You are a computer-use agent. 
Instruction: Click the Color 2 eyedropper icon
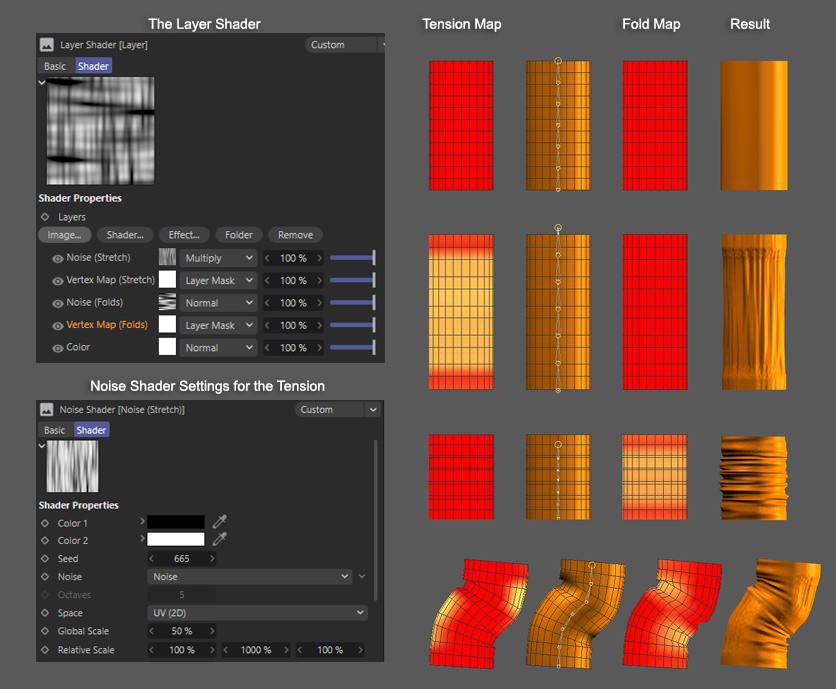click(x=220, y=540)
